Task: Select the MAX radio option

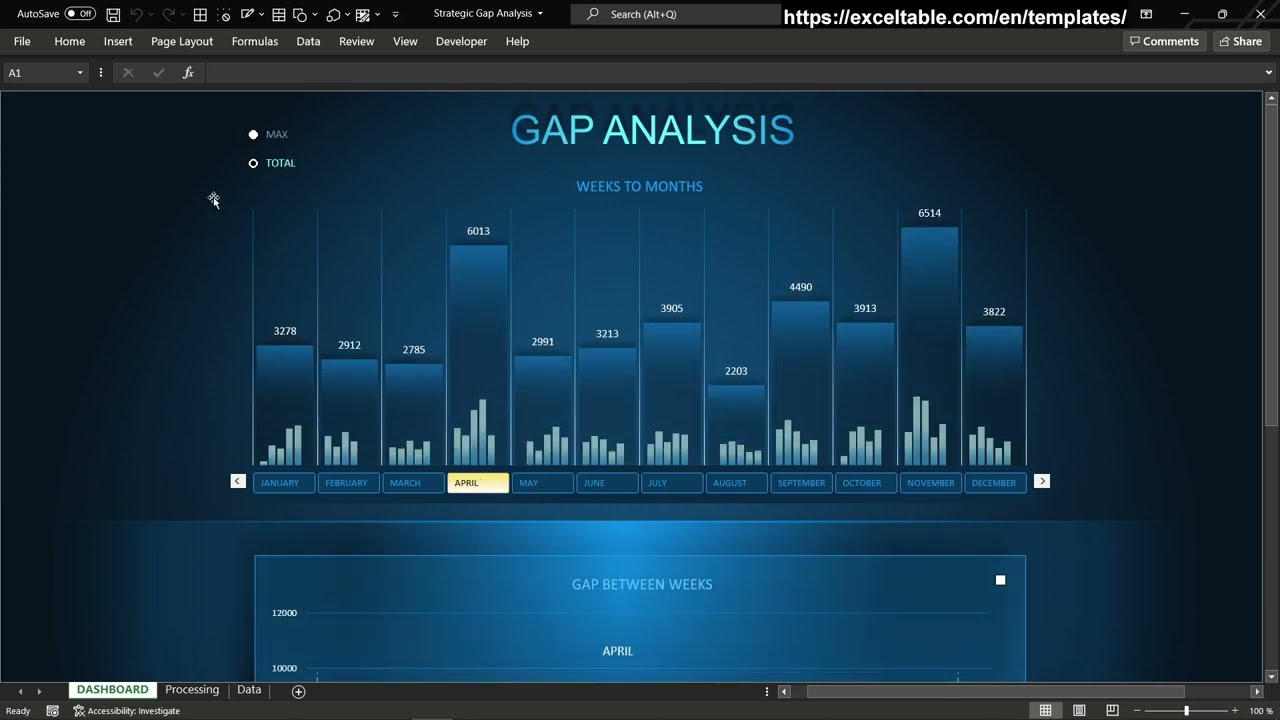Action: pyautogui.click(x=254, y=135)
